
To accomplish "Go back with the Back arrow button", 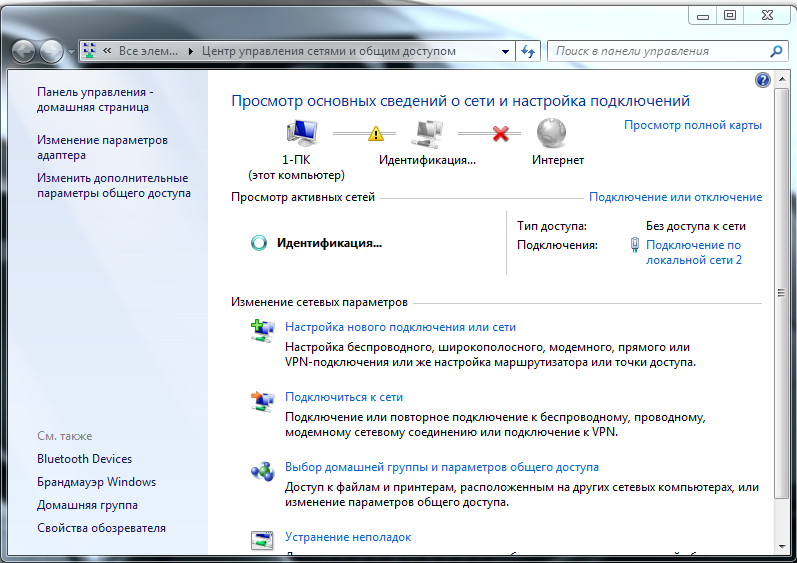I will (25, 51).
